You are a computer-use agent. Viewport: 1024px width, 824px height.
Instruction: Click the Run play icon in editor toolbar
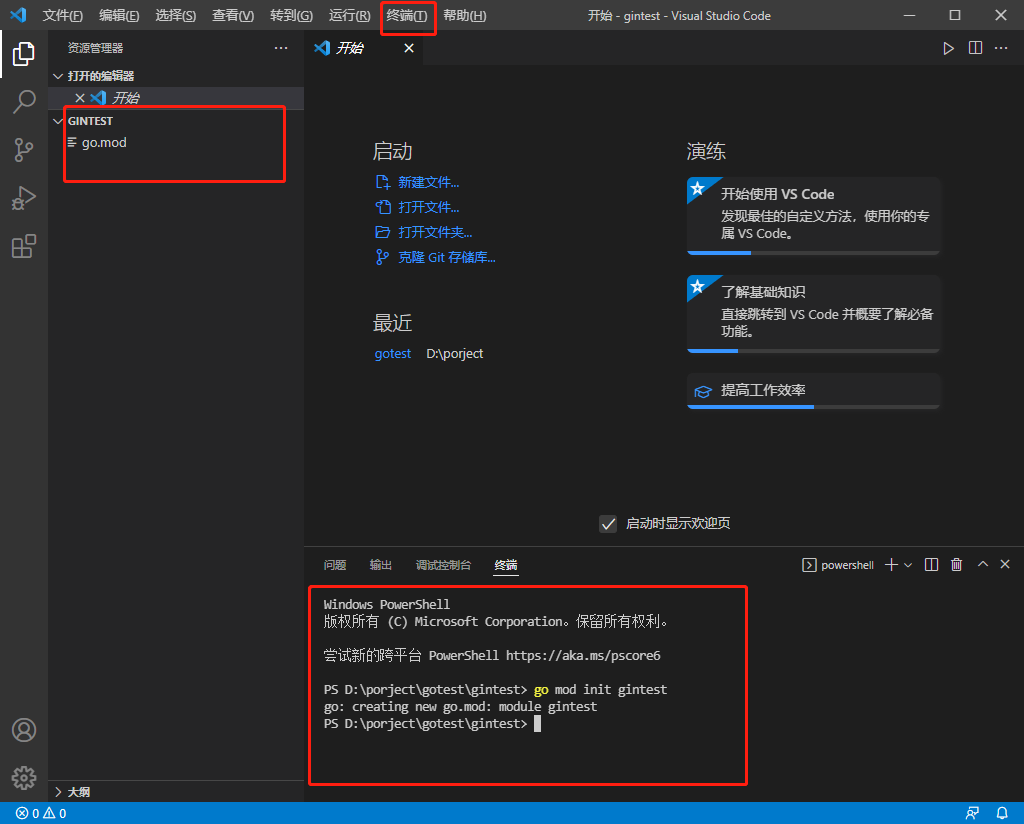pyautogui.click(x=948, y=48)
